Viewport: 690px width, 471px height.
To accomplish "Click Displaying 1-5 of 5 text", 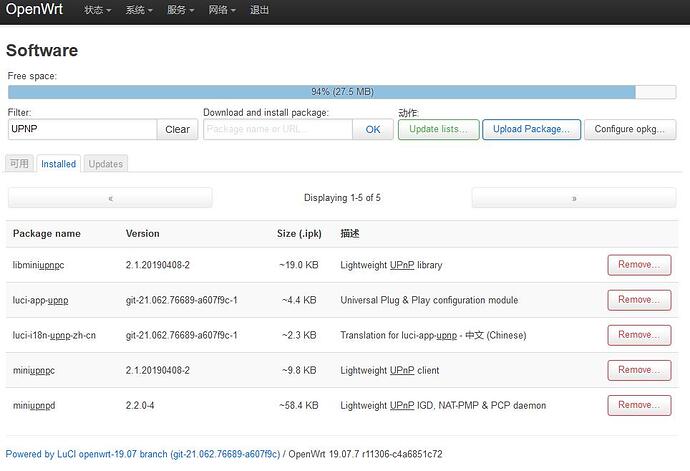I will click(x=342, y=198).
